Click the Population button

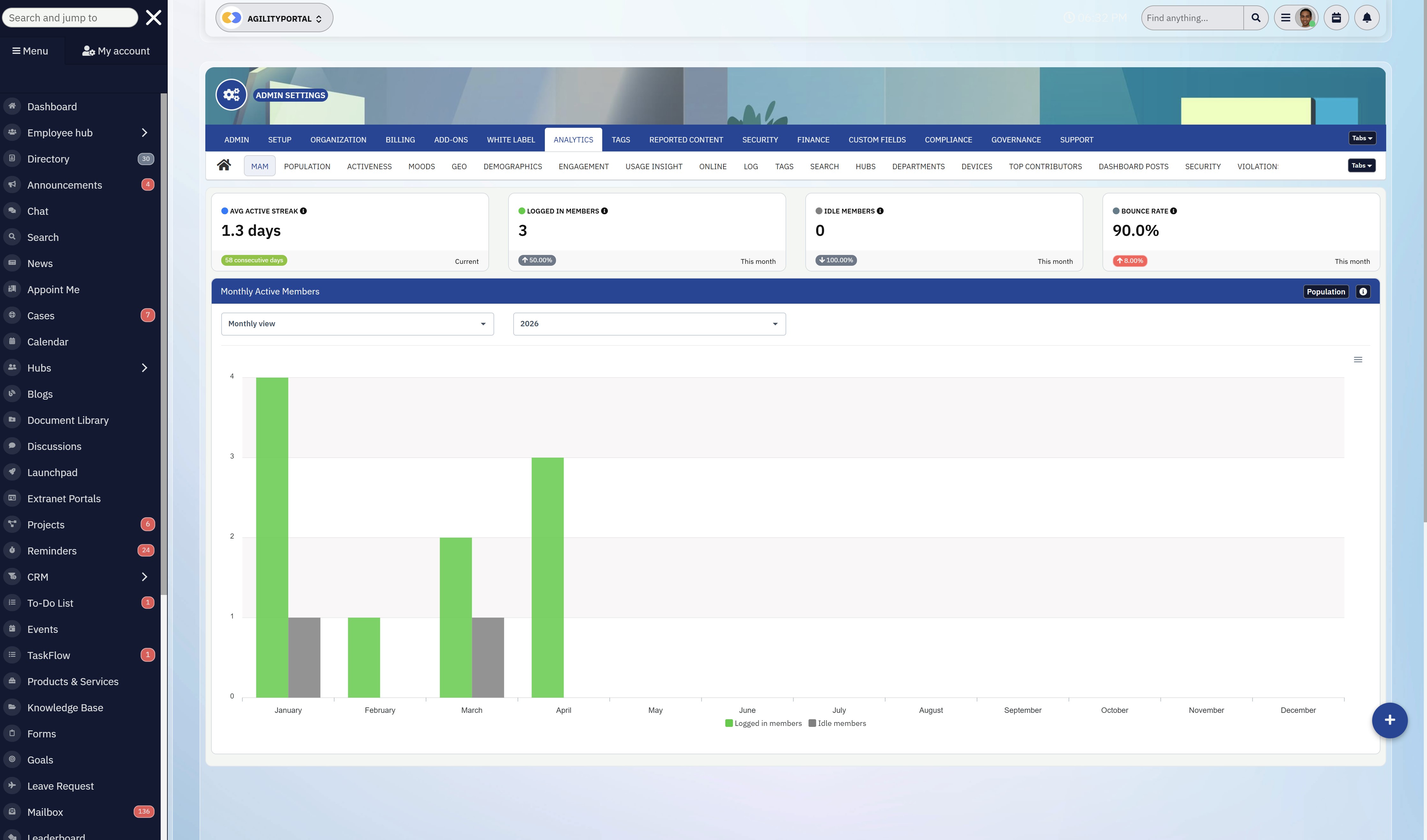[x=1325, y=292]
